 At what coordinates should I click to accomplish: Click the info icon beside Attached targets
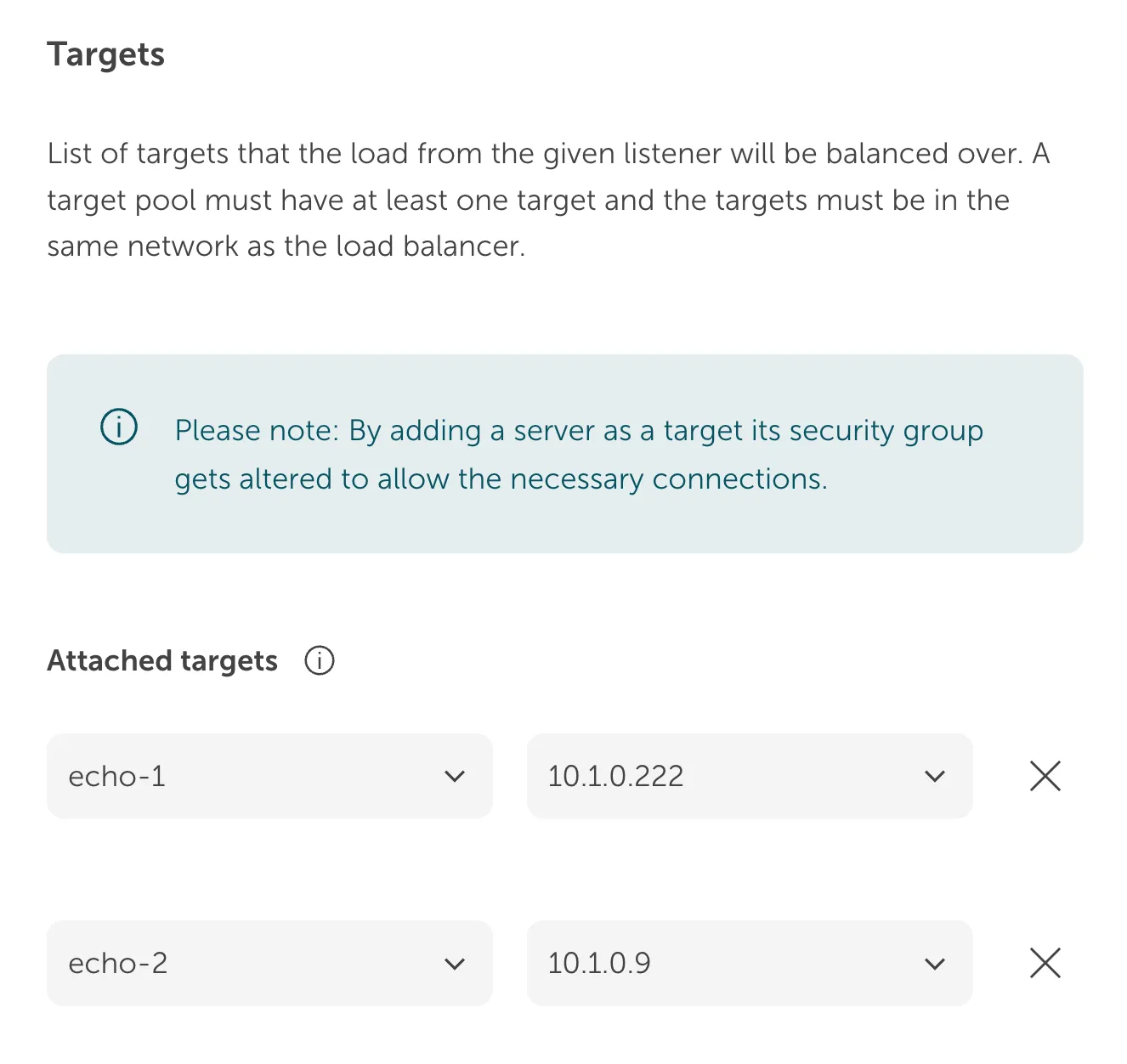[x=320, y=660]
